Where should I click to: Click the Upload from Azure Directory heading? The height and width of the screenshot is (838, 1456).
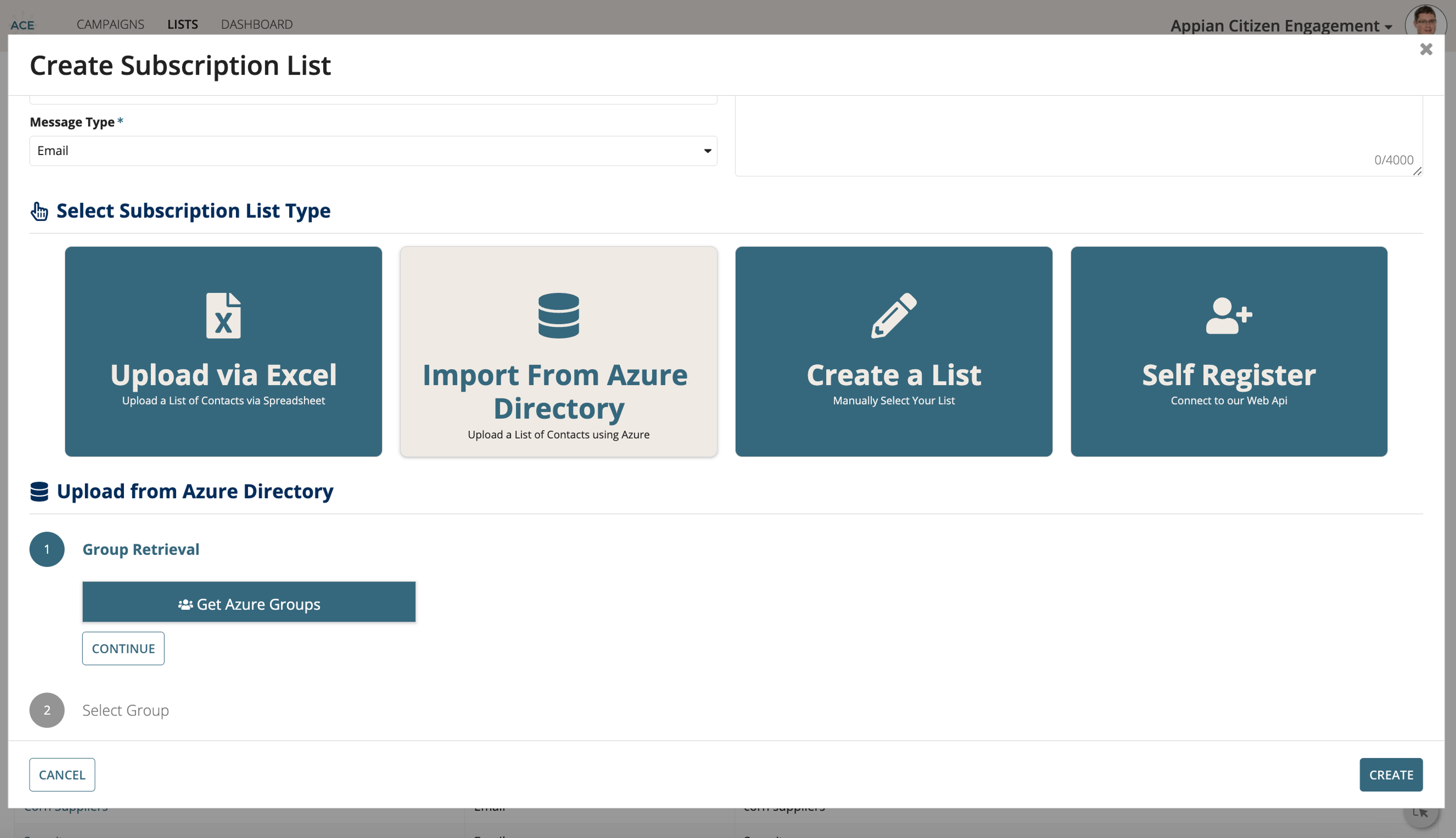tap(195, 491)
